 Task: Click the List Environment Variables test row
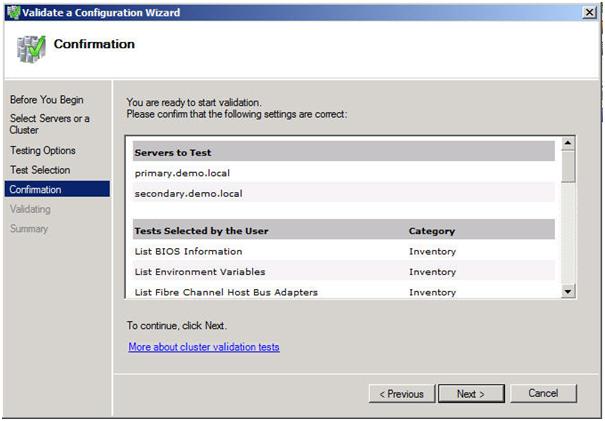200,272
